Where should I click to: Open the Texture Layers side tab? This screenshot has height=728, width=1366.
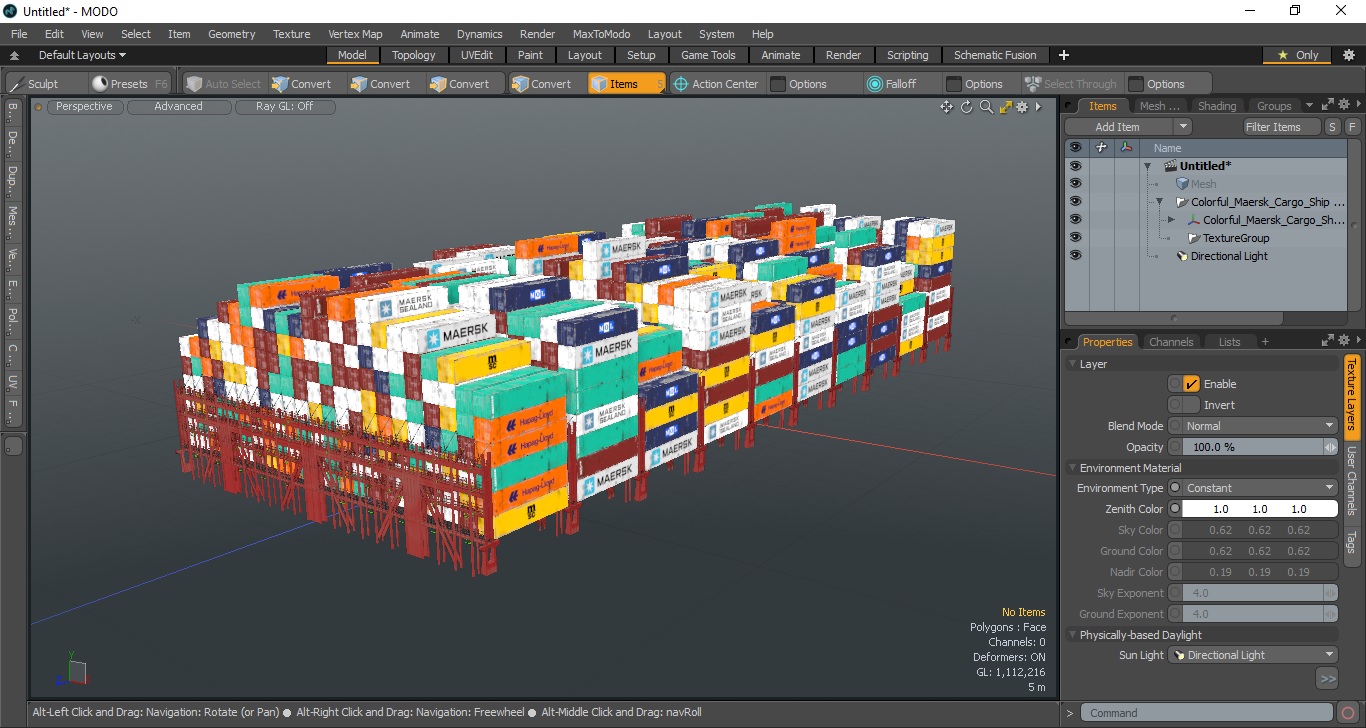point(1351,397)
